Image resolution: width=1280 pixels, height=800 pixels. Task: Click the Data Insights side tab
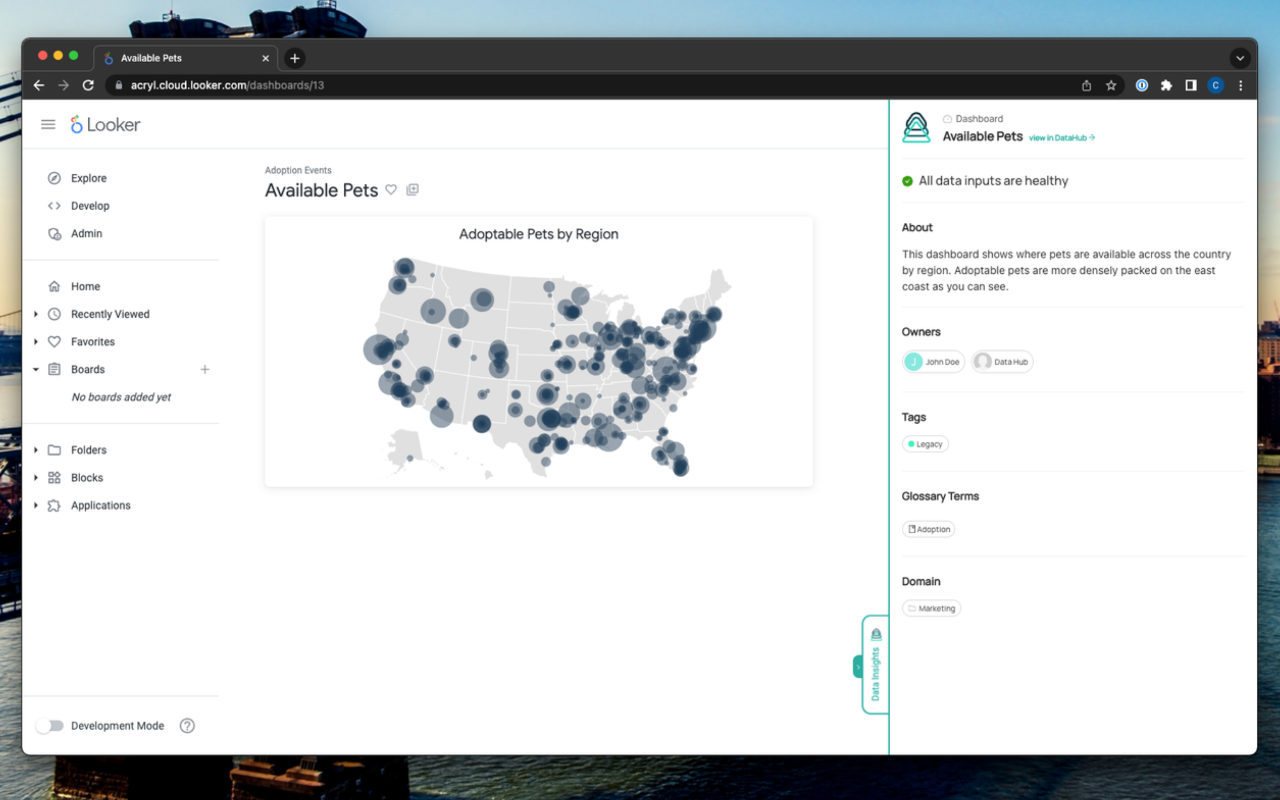point(875,664)
